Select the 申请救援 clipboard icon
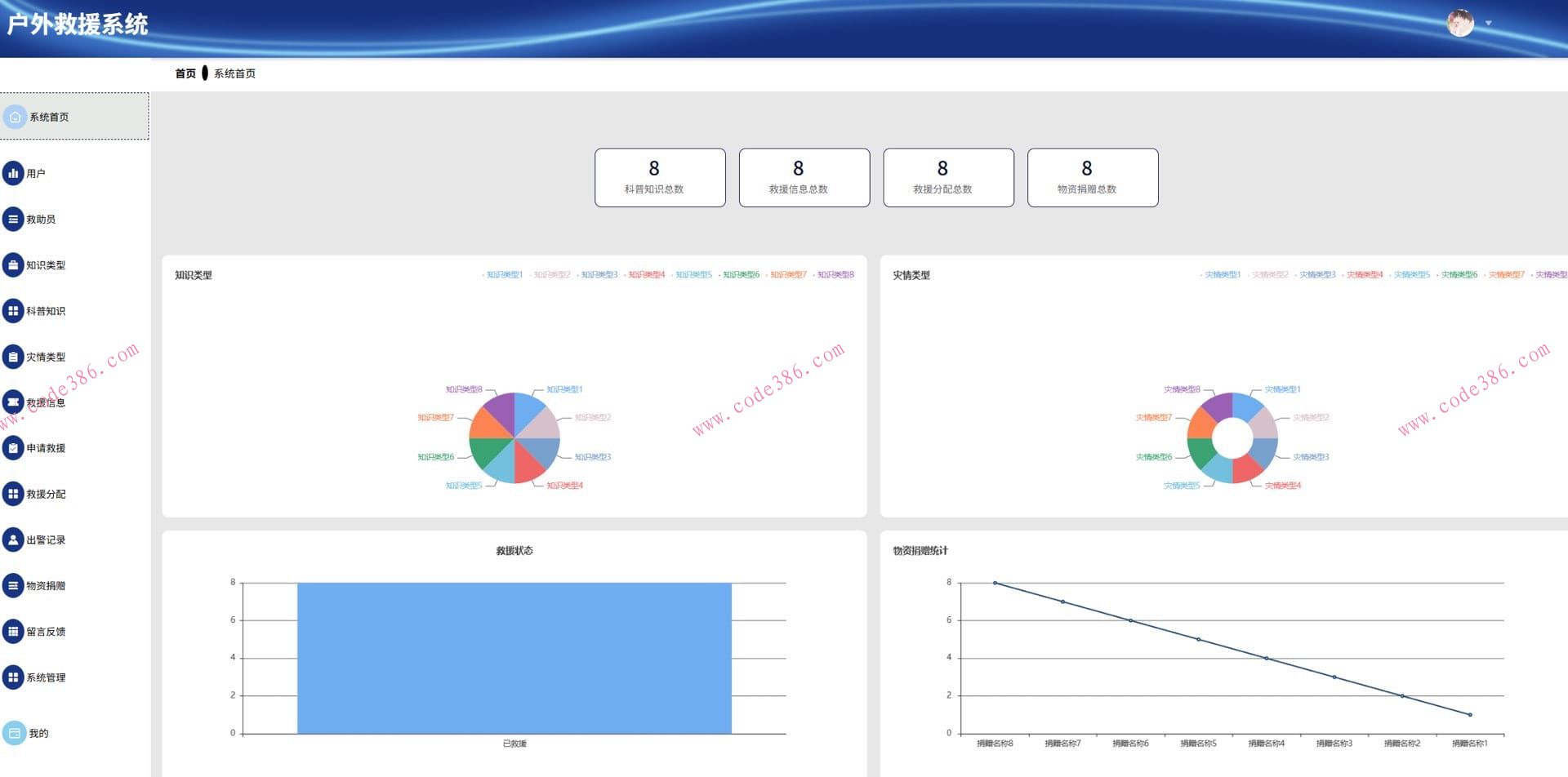This screenshot has height=777, width=1568. tap(13, 448)
